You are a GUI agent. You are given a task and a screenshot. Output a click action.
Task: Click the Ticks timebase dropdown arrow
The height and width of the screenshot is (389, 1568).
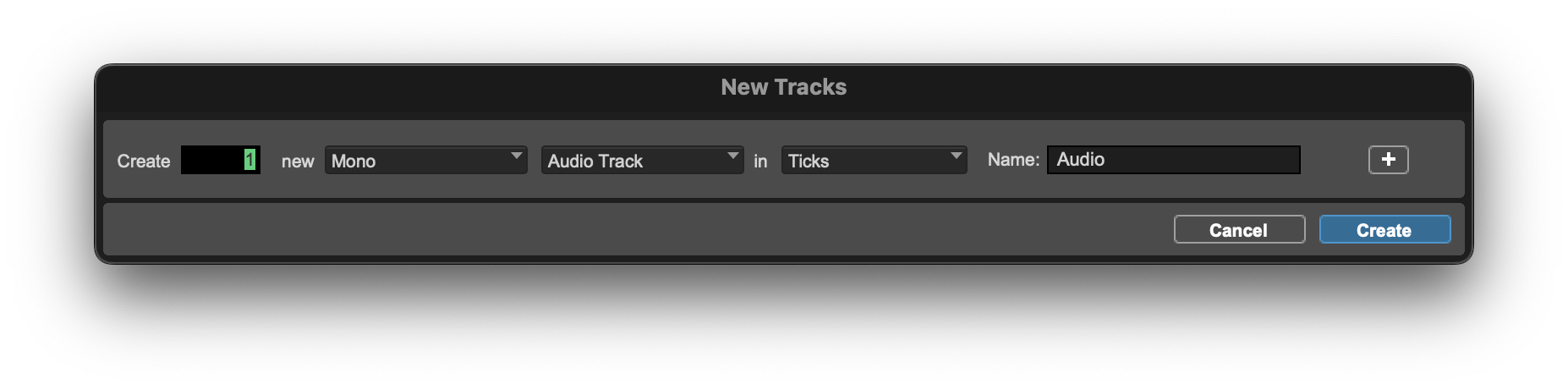point(956,156)
